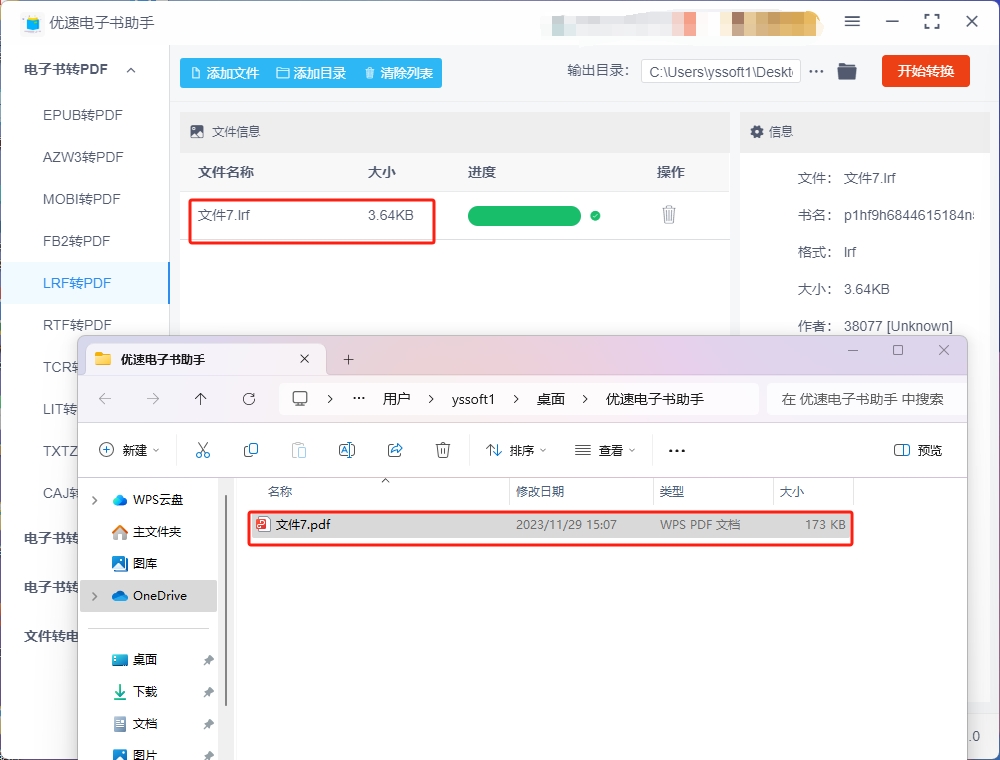Click the Paste icon in Explorer toolbar
Screen dimensions: 1000x760
[x=298, y=450]
